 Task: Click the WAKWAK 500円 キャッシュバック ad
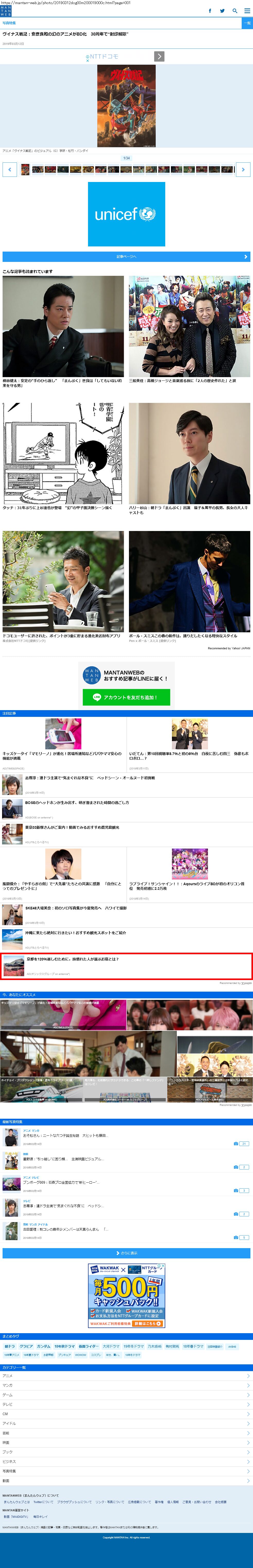tap(127, 1296)
